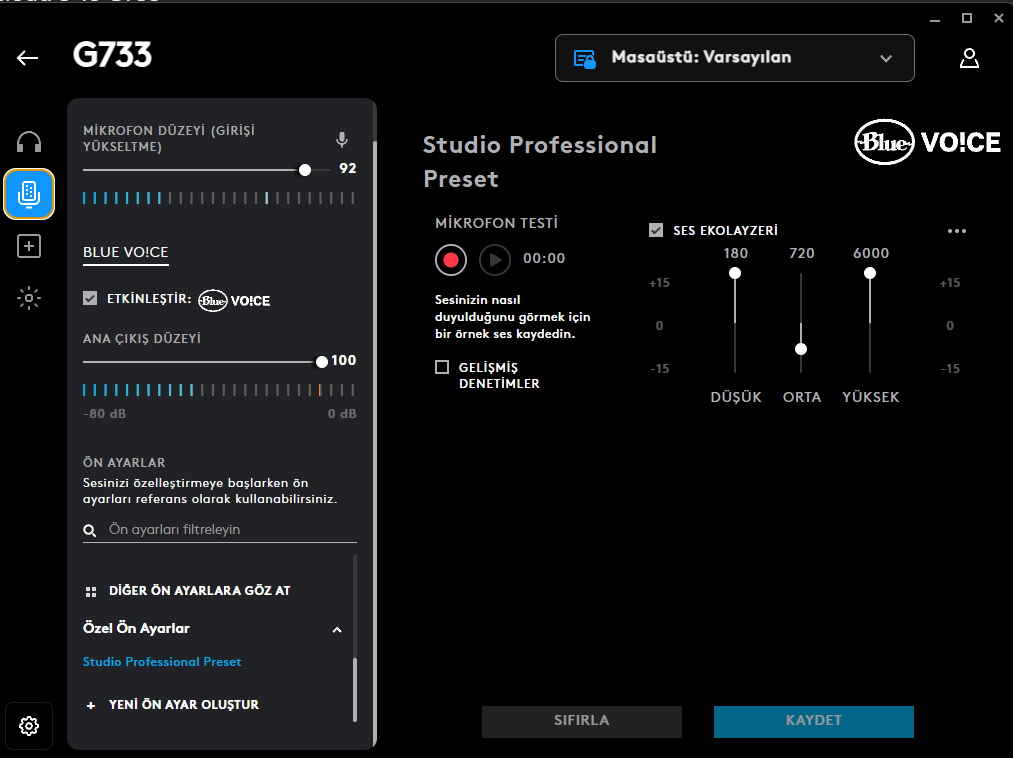Enable the GELİŞMİŞ DENETİMLER checkbox
The image size is (1013, 758).
(x=442, y=367)
